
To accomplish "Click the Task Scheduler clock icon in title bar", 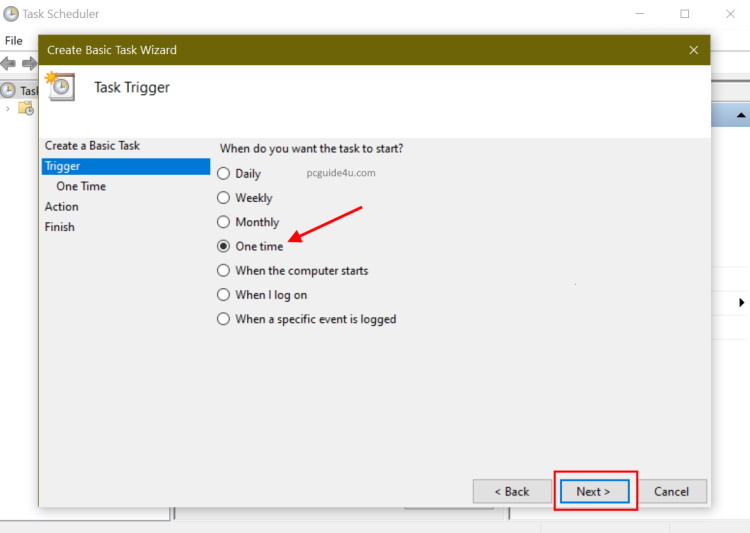I will coord(11,14).
